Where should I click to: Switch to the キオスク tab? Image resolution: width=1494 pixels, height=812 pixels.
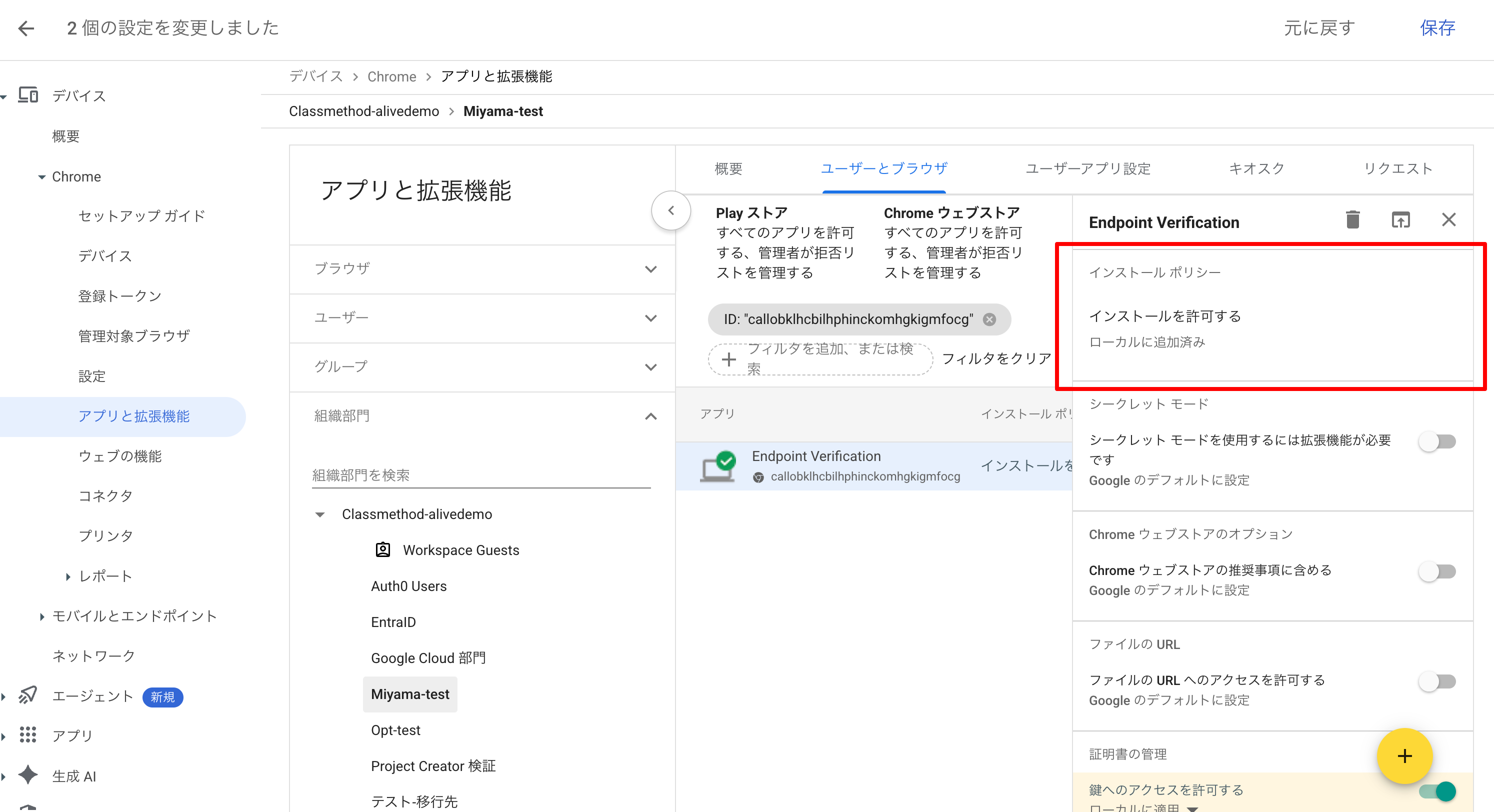(x=1257, y=169)
